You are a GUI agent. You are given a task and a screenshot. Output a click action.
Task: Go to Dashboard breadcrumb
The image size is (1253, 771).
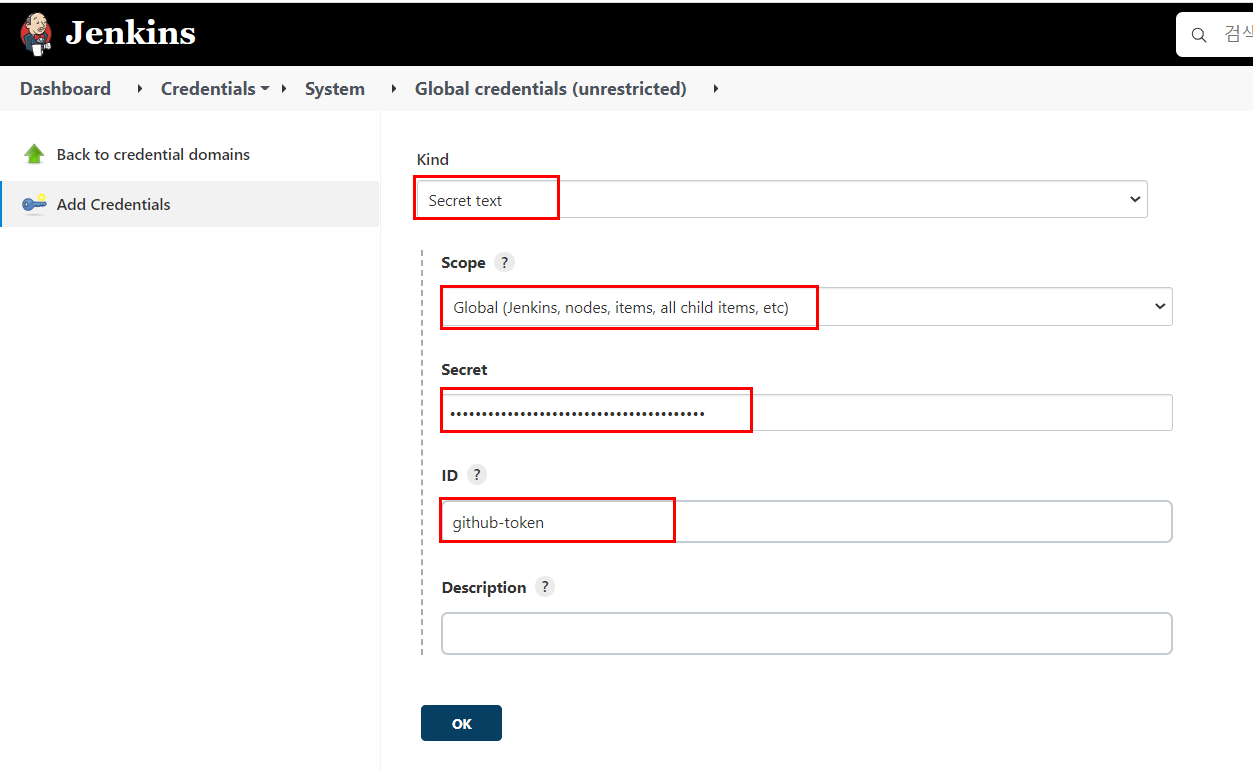[65, 89]
